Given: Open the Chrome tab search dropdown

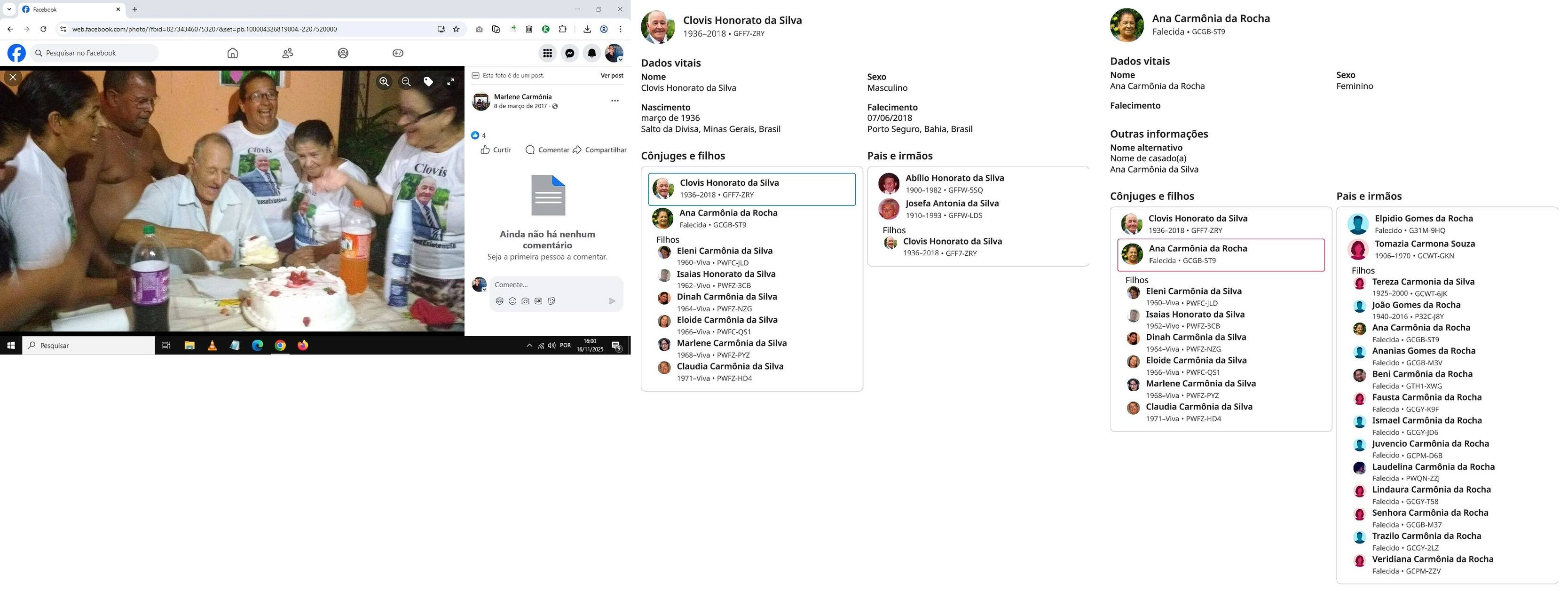Looking at the screenshot, I should click(x=9, y=9).
